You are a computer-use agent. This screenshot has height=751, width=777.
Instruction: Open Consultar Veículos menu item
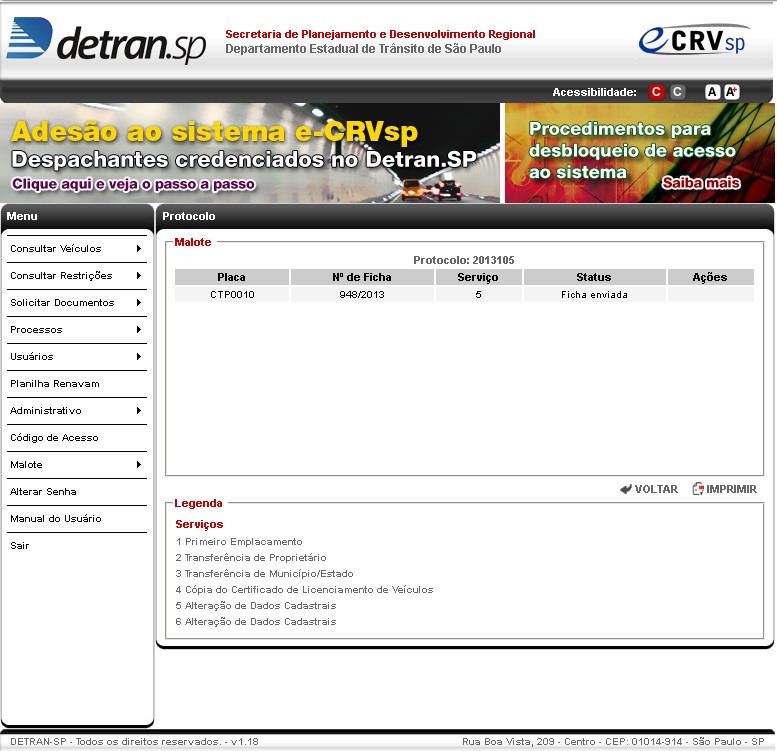coord(77,249)
